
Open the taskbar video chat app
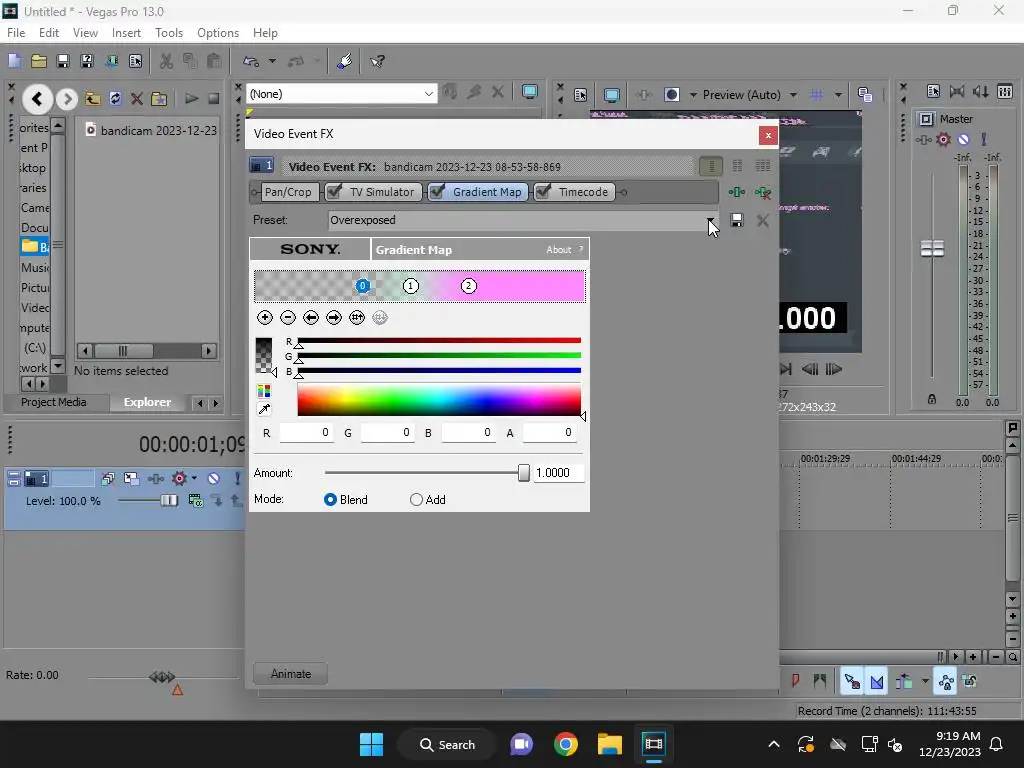[521, 744]
